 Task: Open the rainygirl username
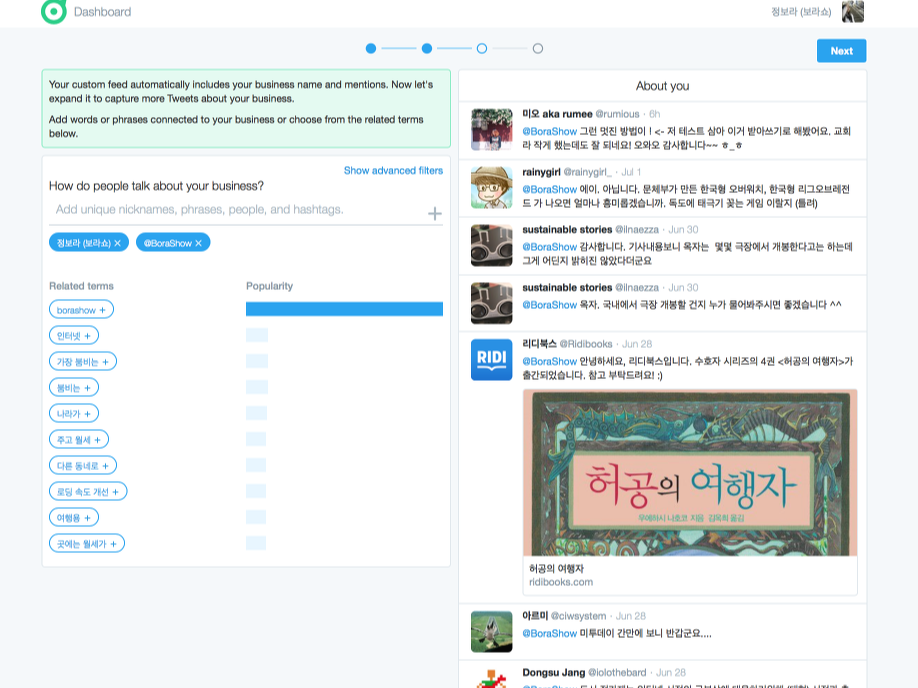(x=542, y=172)
